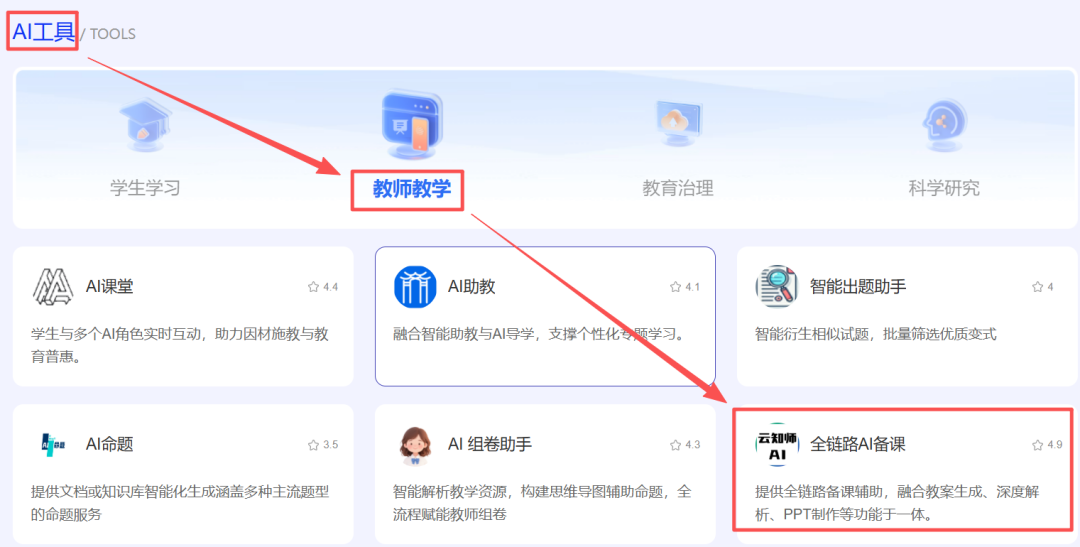Click the star icon on 全链路AI备课

(1037, 445)
